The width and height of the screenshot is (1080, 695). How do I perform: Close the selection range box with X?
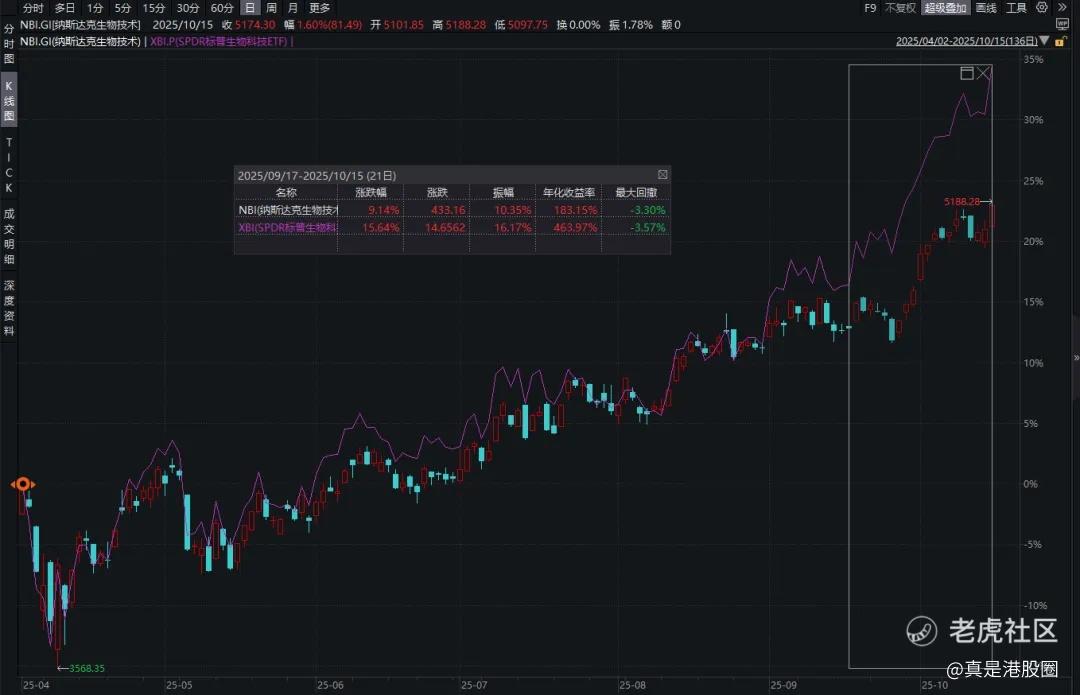(x=984, y=73)
